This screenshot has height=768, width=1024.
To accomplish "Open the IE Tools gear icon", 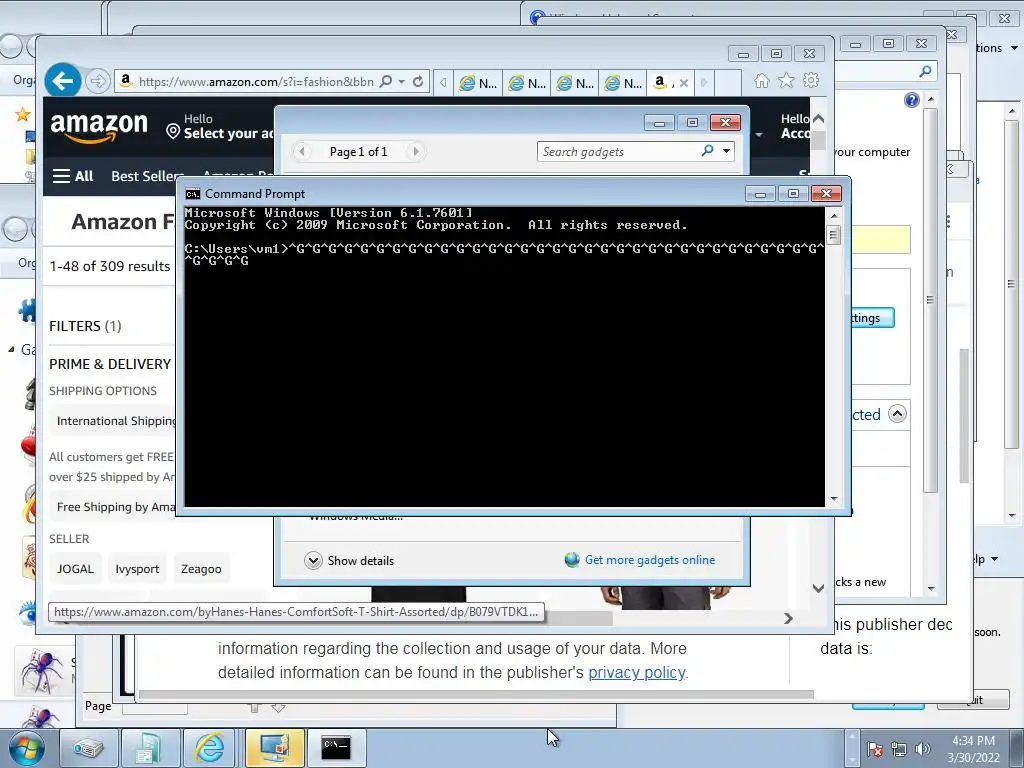I will click(x=811, y=80).
